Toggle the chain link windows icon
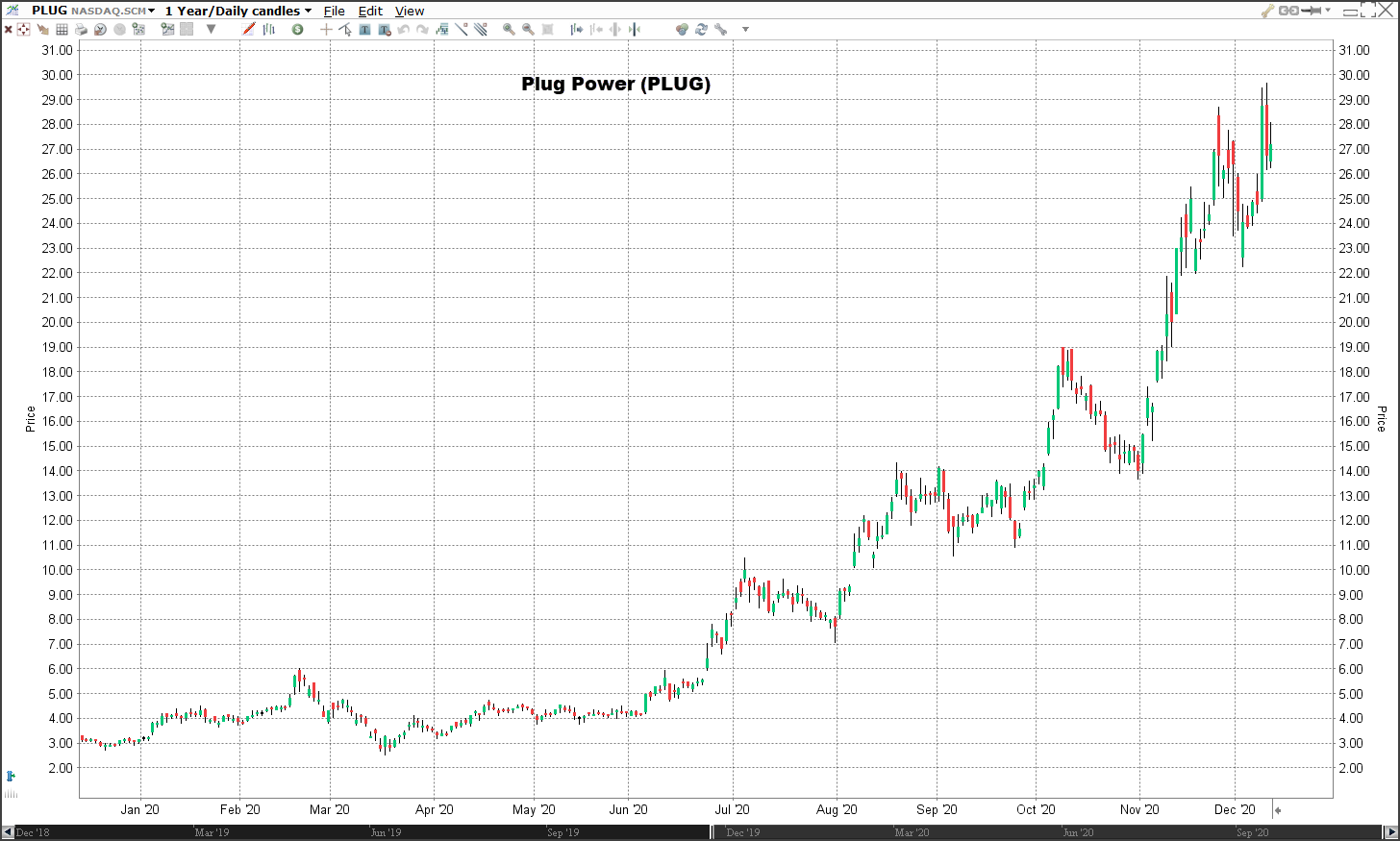The image size is (1400, 841). (x=1288, y=11)
